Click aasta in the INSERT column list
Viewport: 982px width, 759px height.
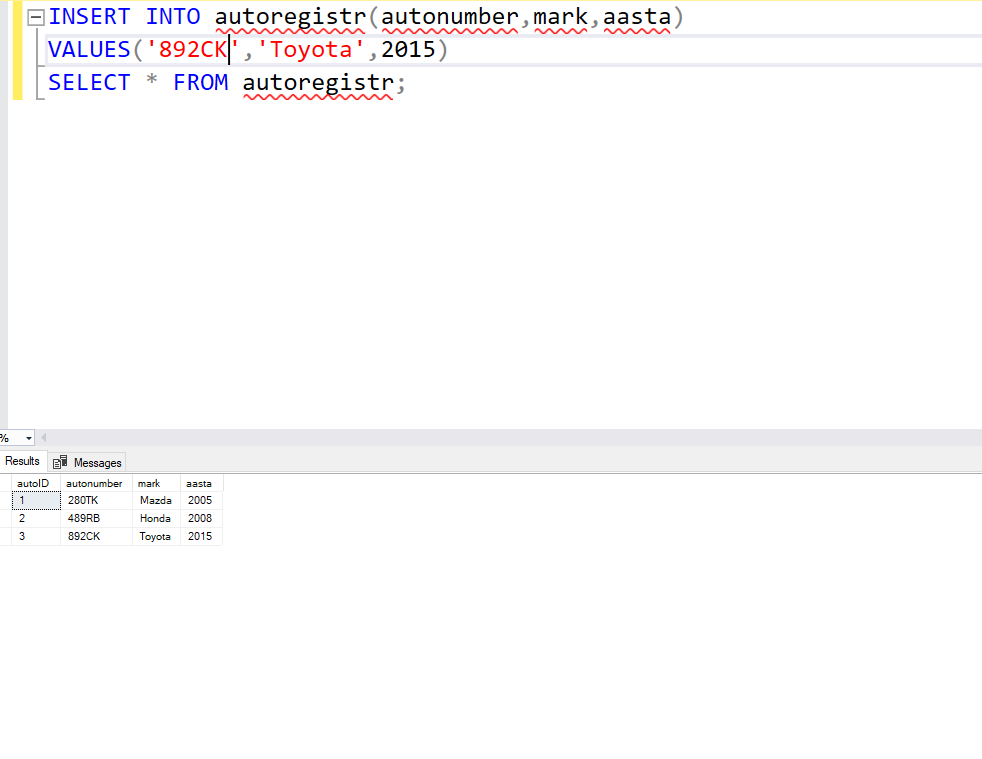(637, 17)
